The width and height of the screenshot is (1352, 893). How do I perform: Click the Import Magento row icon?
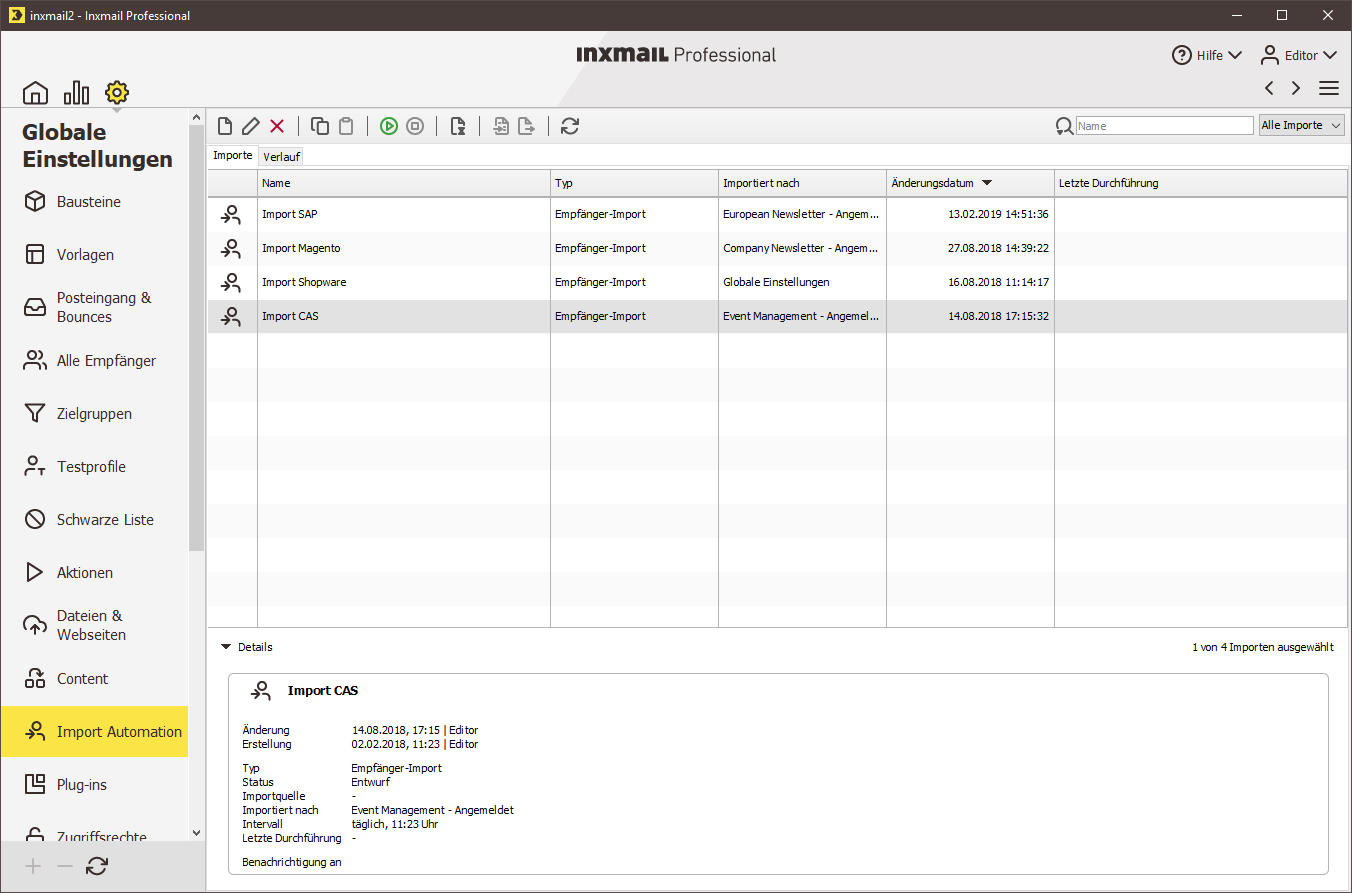click(x=231, y=248)
